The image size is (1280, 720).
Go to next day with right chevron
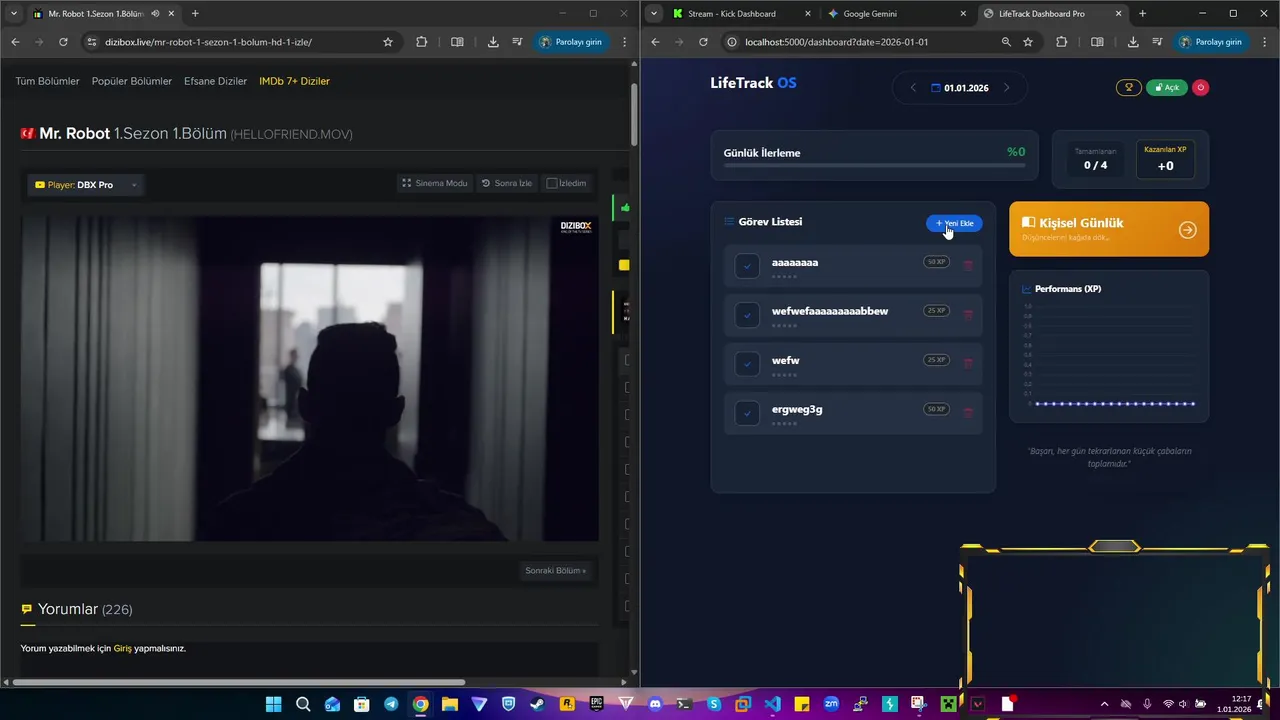[1006, 88]
